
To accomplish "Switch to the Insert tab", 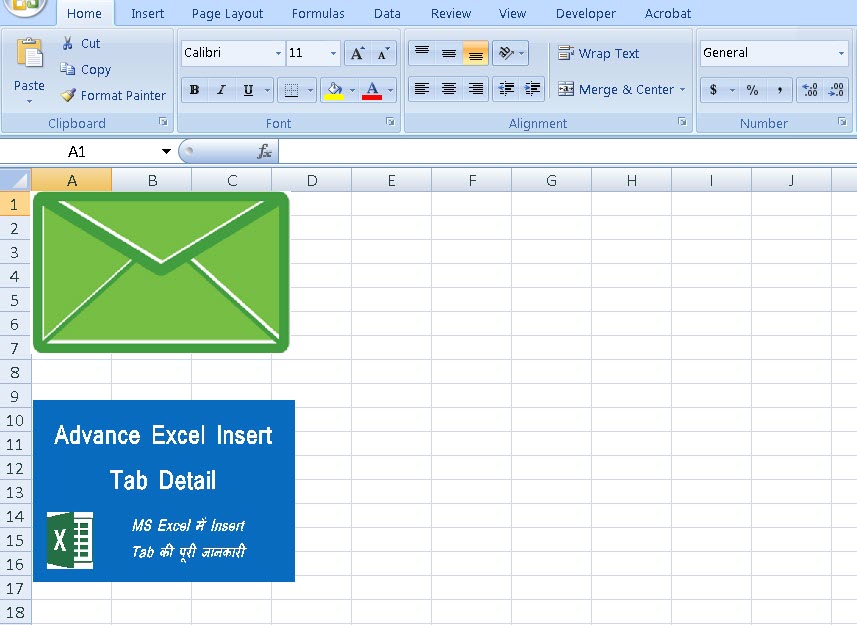I will [147, 14].
